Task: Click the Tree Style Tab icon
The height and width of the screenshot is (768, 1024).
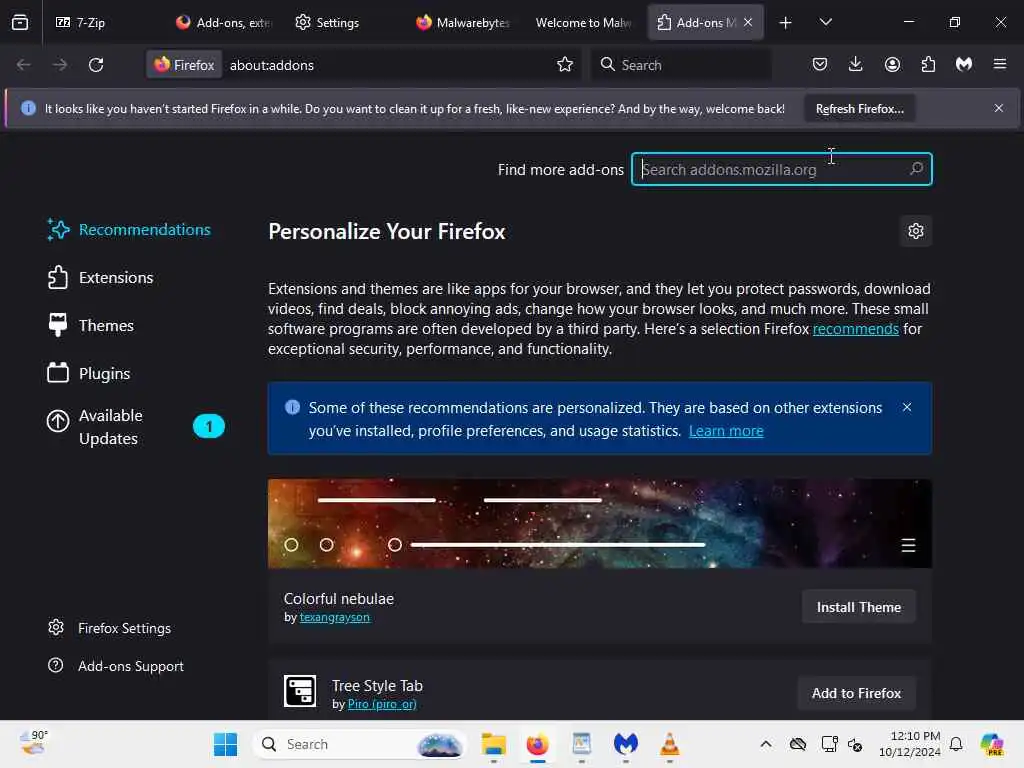Action: (x=300, y=691)
